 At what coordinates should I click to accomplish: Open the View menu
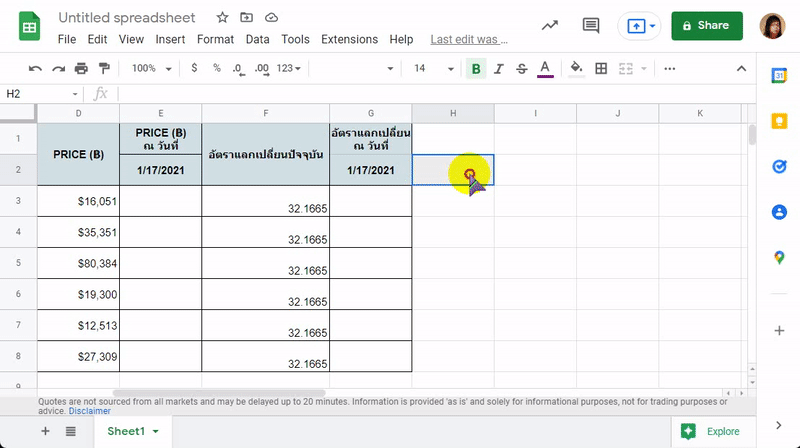coord(131,39)
